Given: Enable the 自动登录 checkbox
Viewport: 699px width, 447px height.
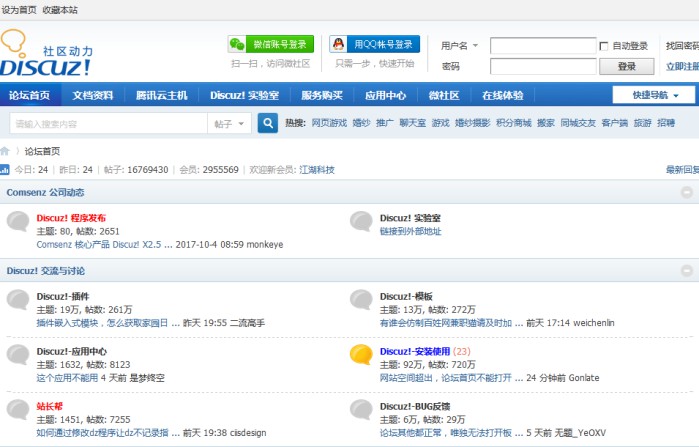Looking at the screenshot, I should 604,46.
